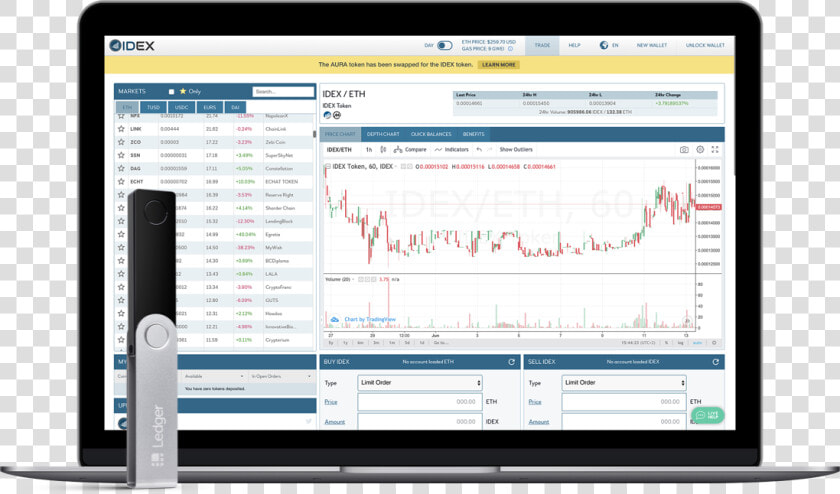Image resolution: width=840 pixels, height=494 pixels.
Task: Select the USDC markets tab
Action: click(x=182, y=107)
